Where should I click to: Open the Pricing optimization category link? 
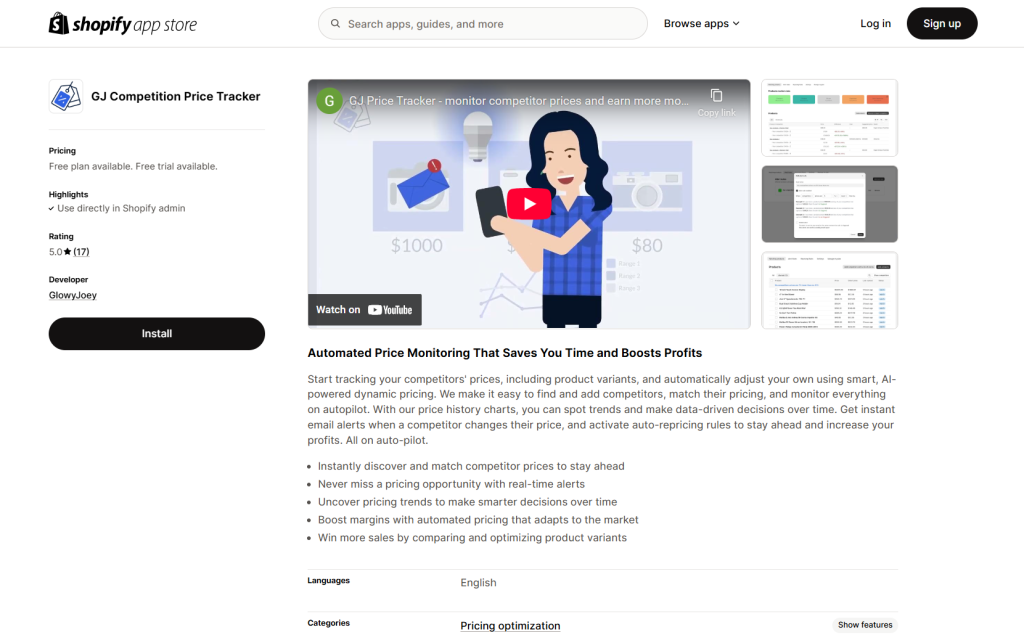point(510,625)
